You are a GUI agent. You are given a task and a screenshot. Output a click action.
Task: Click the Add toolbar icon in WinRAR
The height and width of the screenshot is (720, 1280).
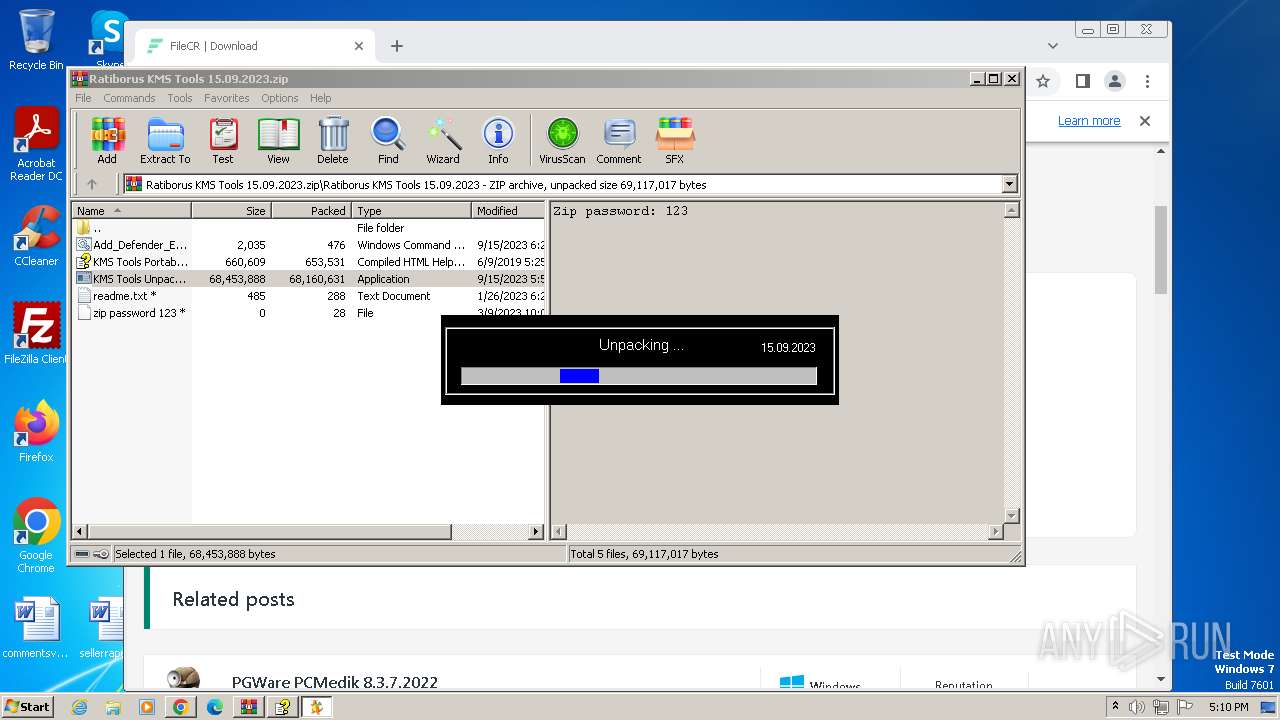pos(107,140)
